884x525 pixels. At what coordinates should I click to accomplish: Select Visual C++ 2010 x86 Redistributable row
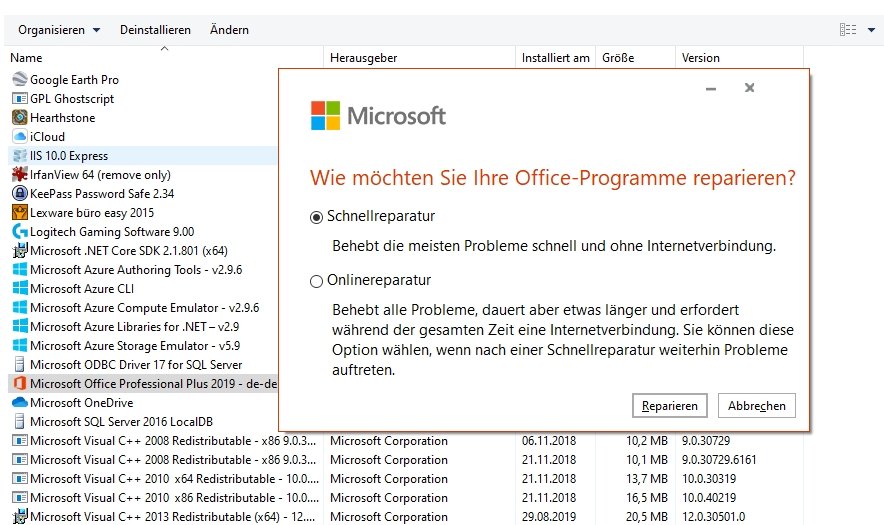pos(406,497)
